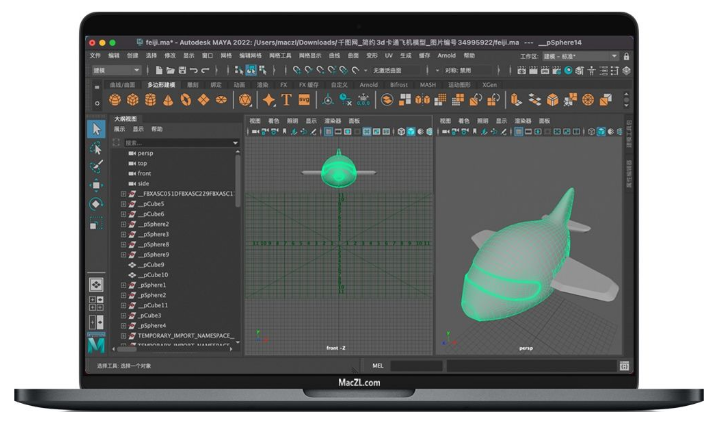
Task: Click the MEL command line input
Action: pos(416,366)
